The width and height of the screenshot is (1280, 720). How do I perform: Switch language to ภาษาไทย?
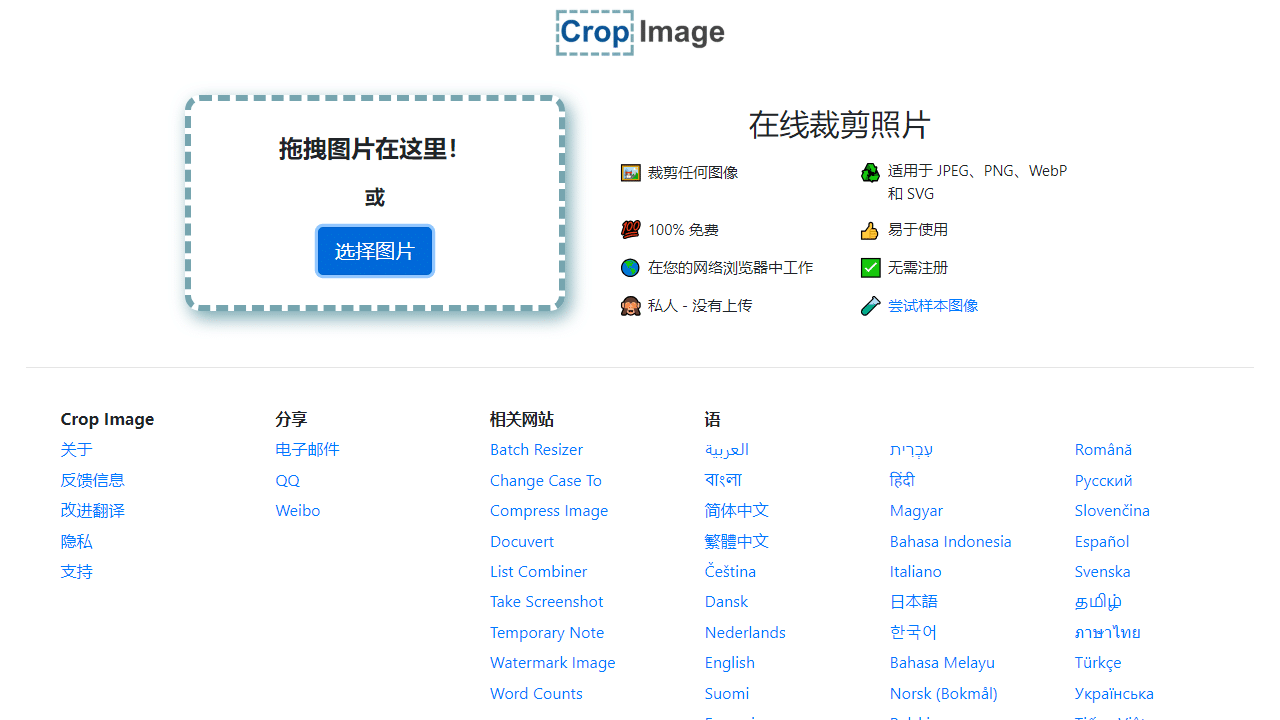point(1107,633)
